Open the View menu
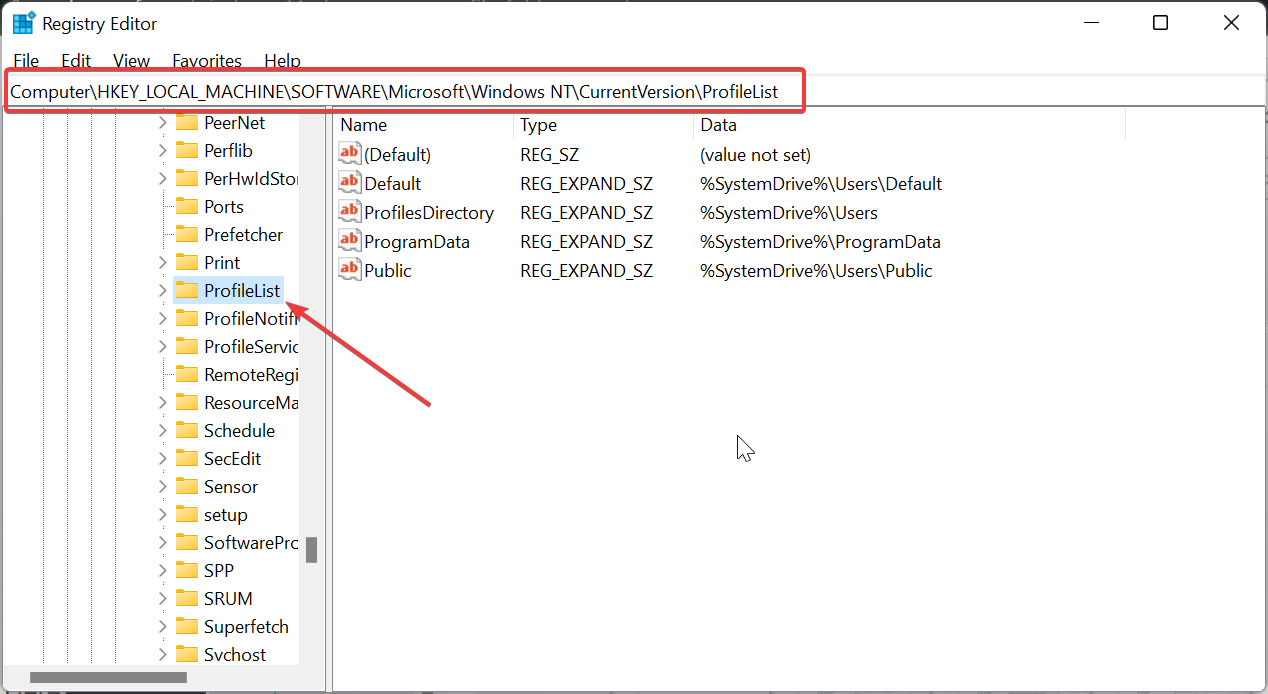Screen dimensions: 1268x694 point(131,61)
